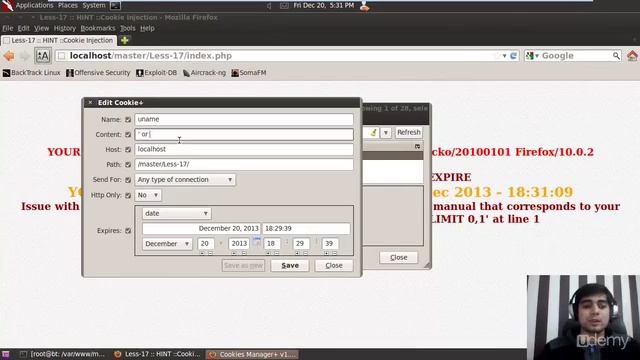Toggle the Expires checkbox
Screen dimensions: 640x360
[x=128, y=231]
